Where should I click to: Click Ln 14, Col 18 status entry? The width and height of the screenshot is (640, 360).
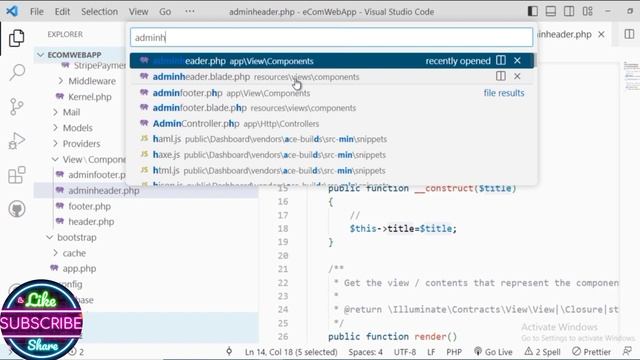pos(291,352)
